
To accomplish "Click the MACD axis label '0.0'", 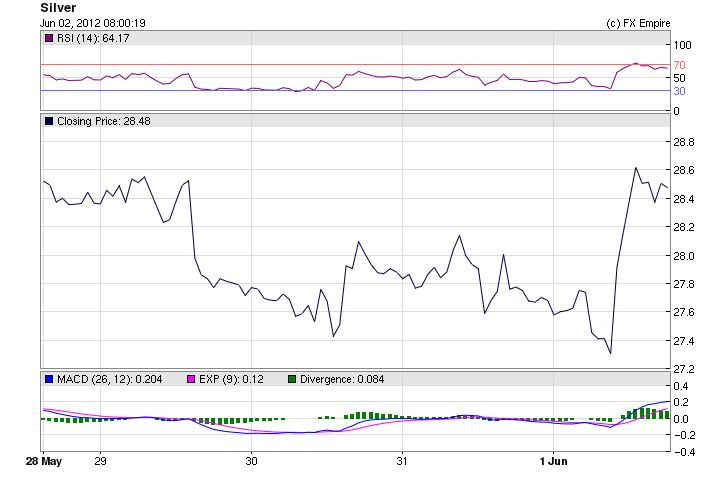I will 681,419.
